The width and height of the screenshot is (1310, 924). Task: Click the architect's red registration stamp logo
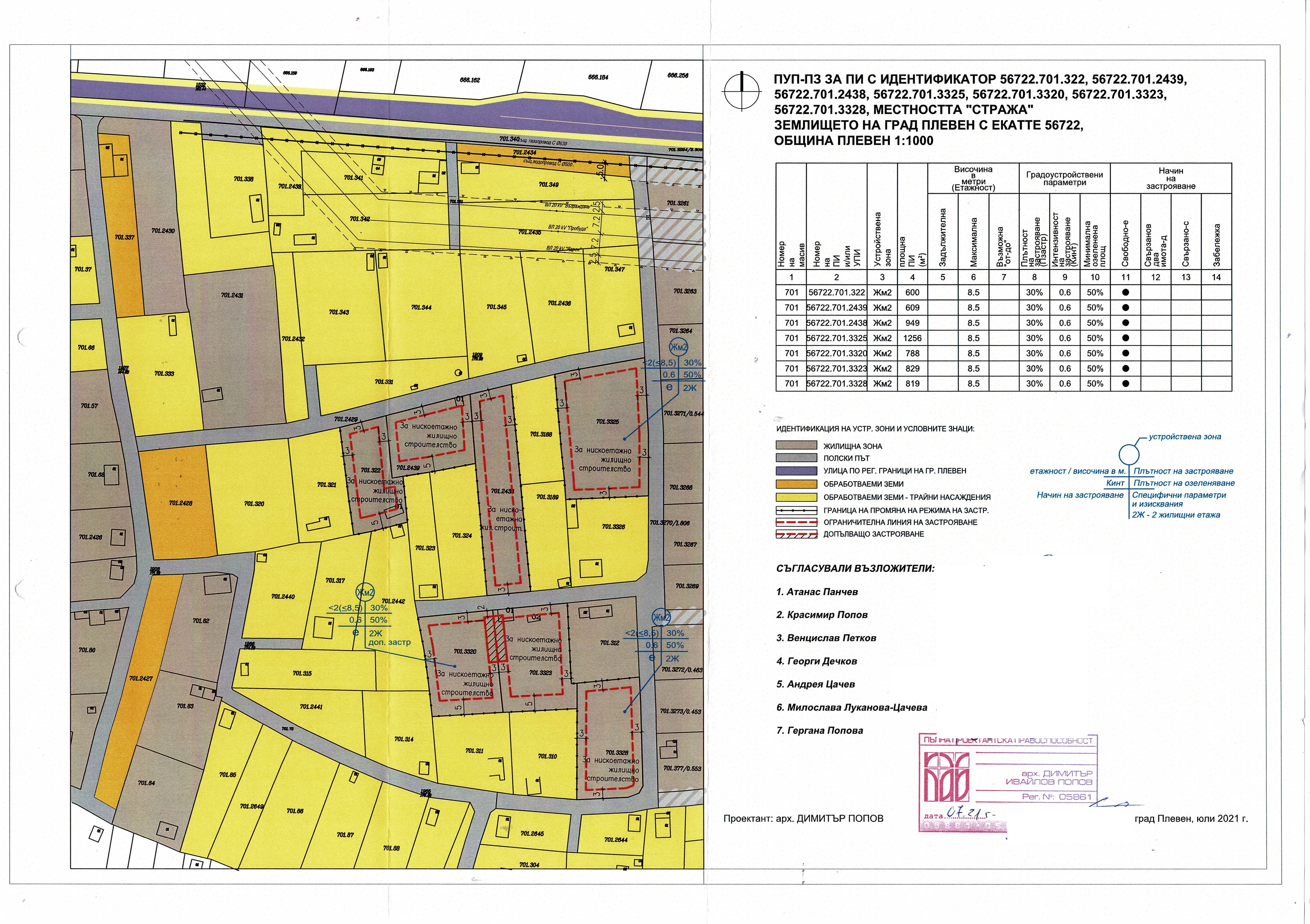[x=946, y=776]
